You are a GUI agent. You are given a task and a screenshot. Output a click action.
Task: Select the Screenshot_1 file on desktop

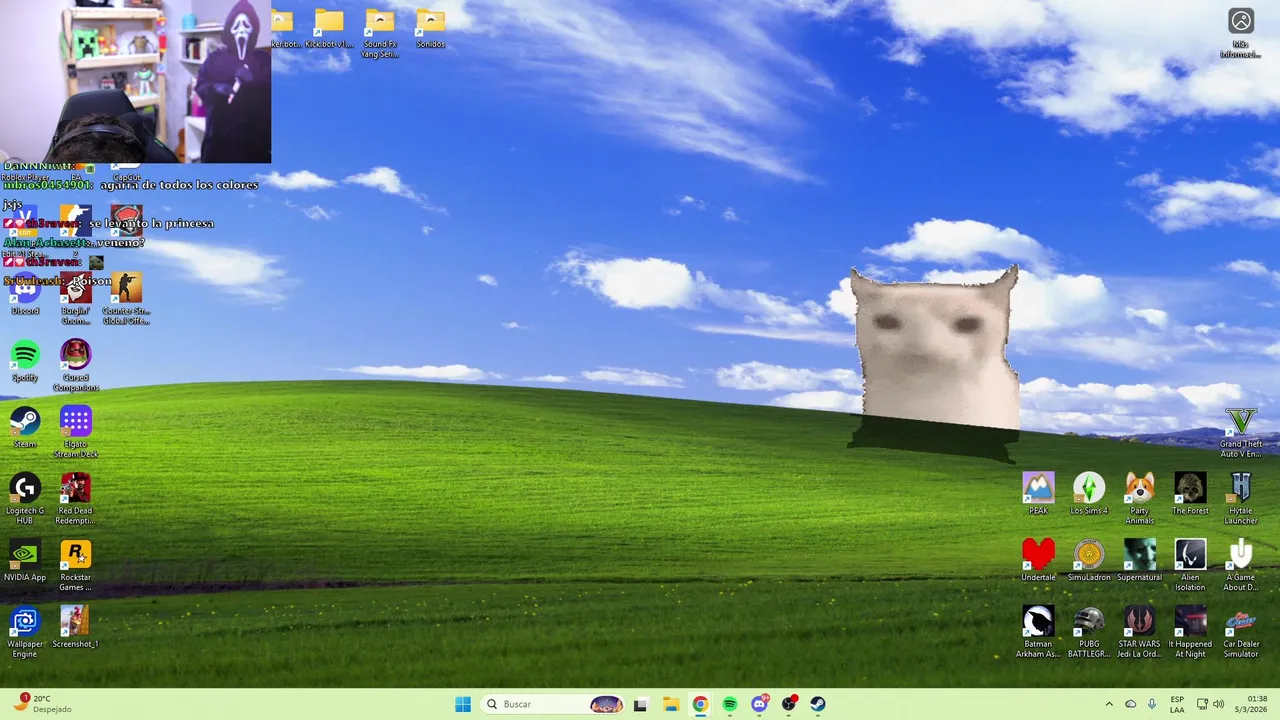pos(76,628)
